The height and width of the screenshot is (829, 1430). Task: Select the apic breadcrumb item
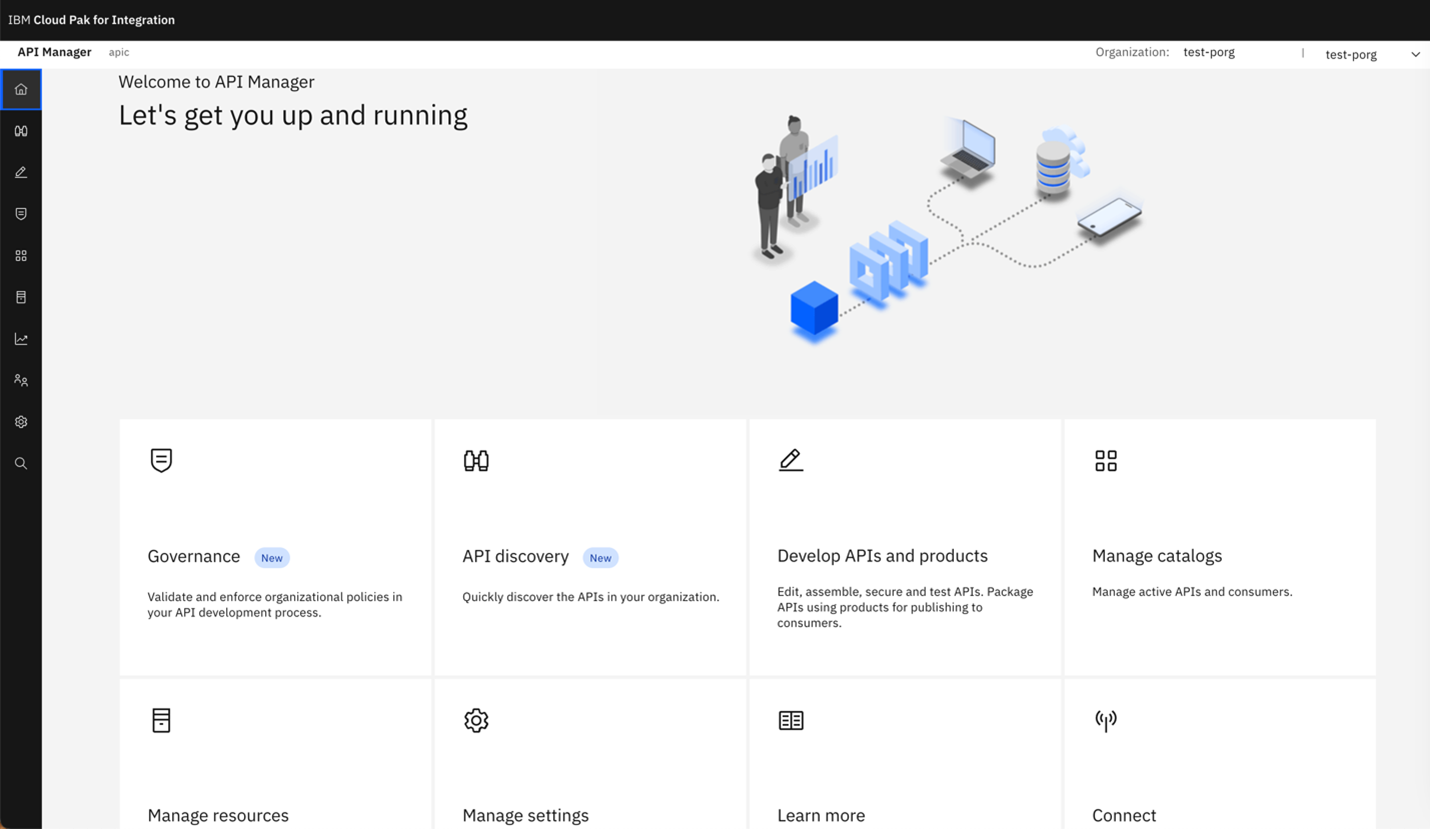[x=118, y=52]
